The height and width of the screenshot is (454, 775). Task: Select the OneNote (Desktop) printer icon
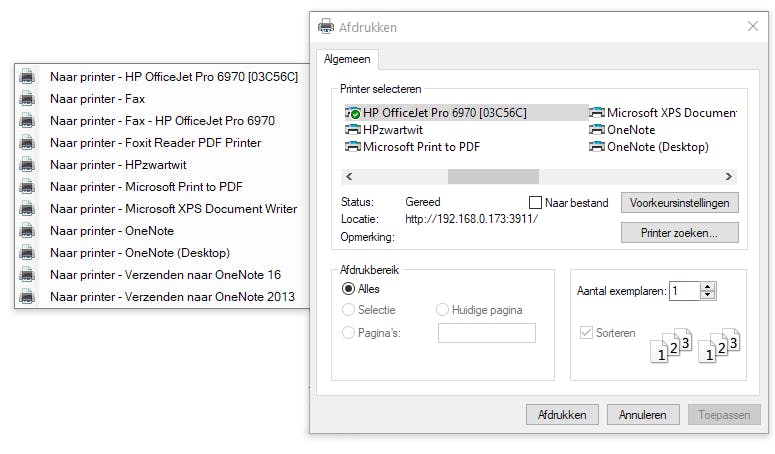click(597, 147)
